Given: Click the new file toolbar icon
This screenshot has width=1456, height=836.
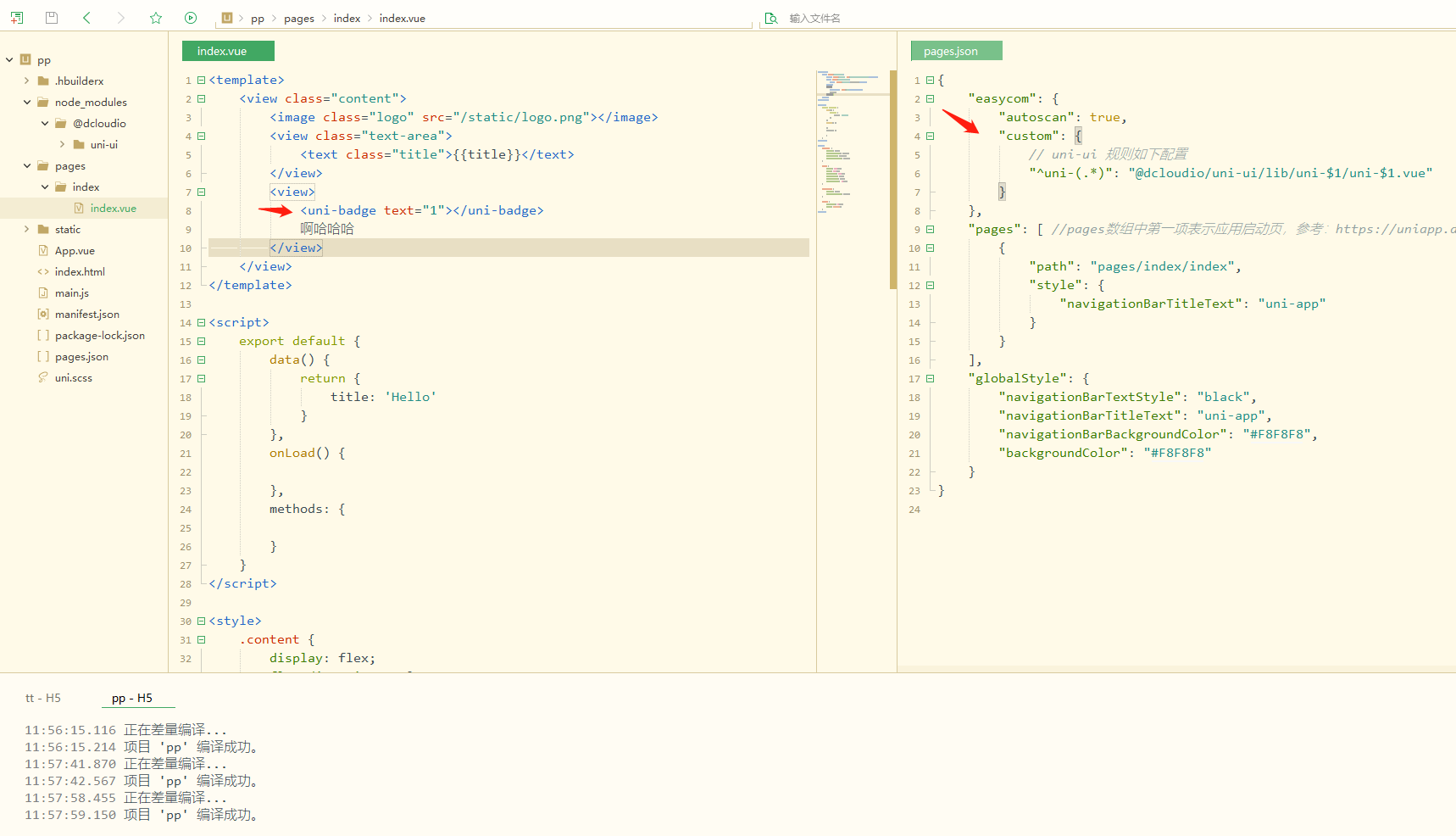Looking at the screenshot, I should pyautogui.click(x=17, y=18).
